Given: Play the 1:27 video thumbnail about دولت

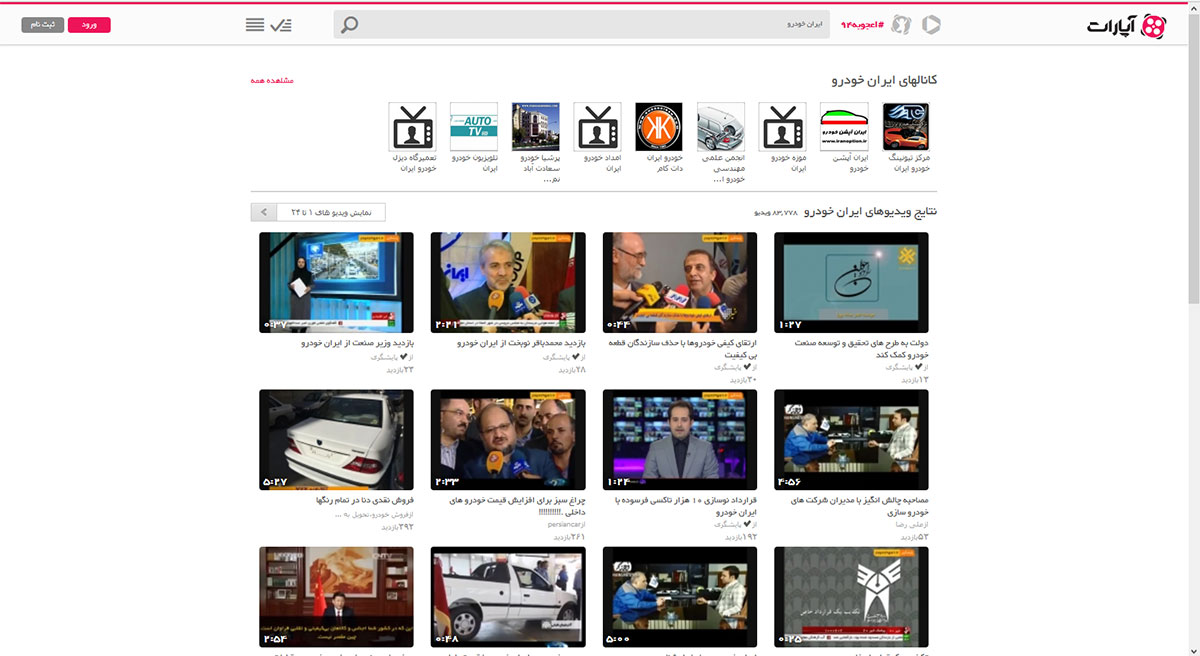Looking at the screenshot, I should 851,282.
